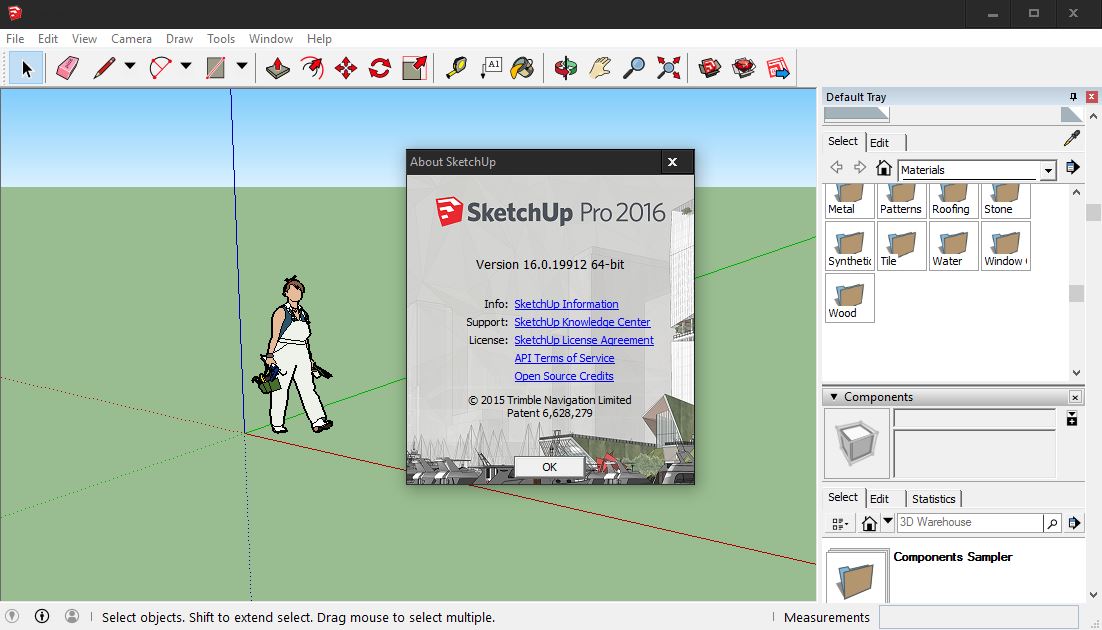Pin the Default Tray
Screen dimensions: 1102x630
click(x=1073, y=97)
